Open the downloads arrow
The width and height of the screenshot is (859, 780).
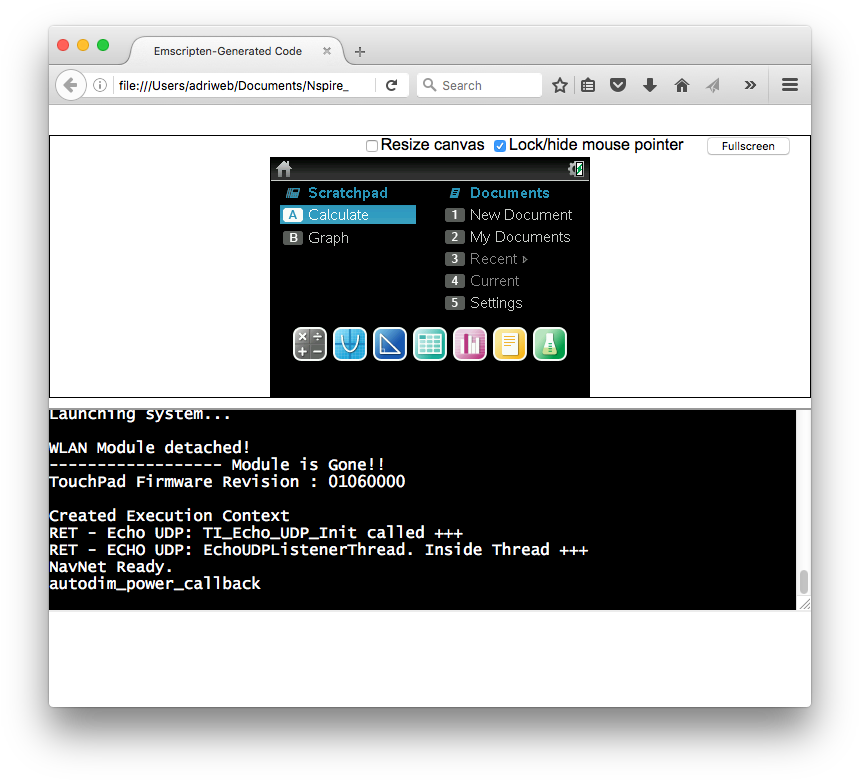pos(650,85)
